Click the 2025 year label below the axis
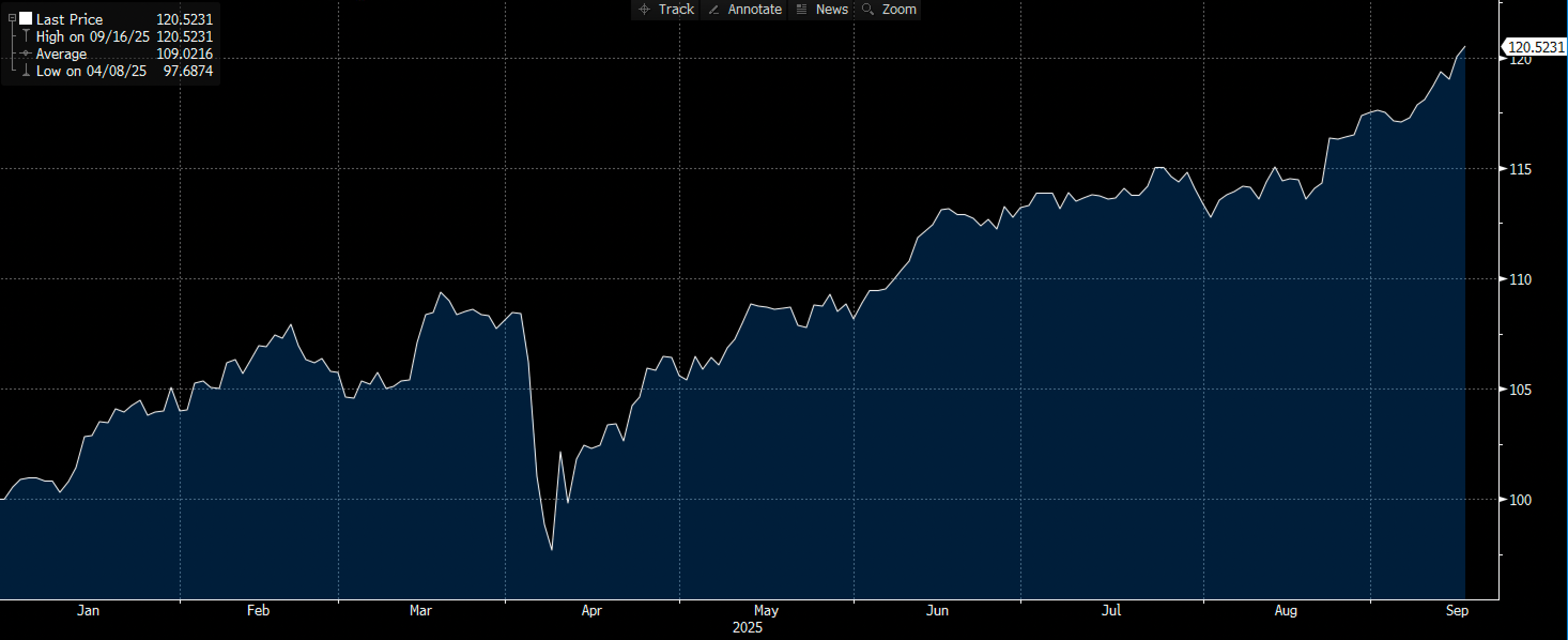This screenshot has width=1568, height=640. point(747,628)
